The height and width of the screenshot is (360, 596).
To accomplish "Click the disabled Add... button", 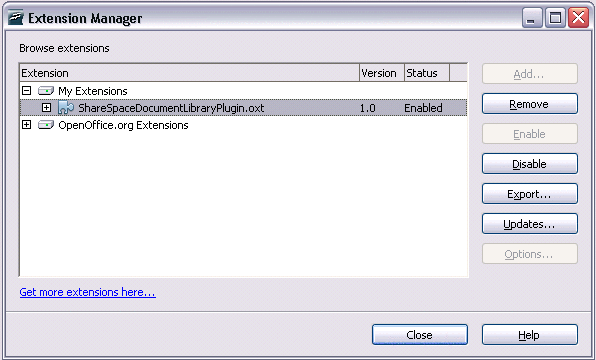I will coord(530,74).
